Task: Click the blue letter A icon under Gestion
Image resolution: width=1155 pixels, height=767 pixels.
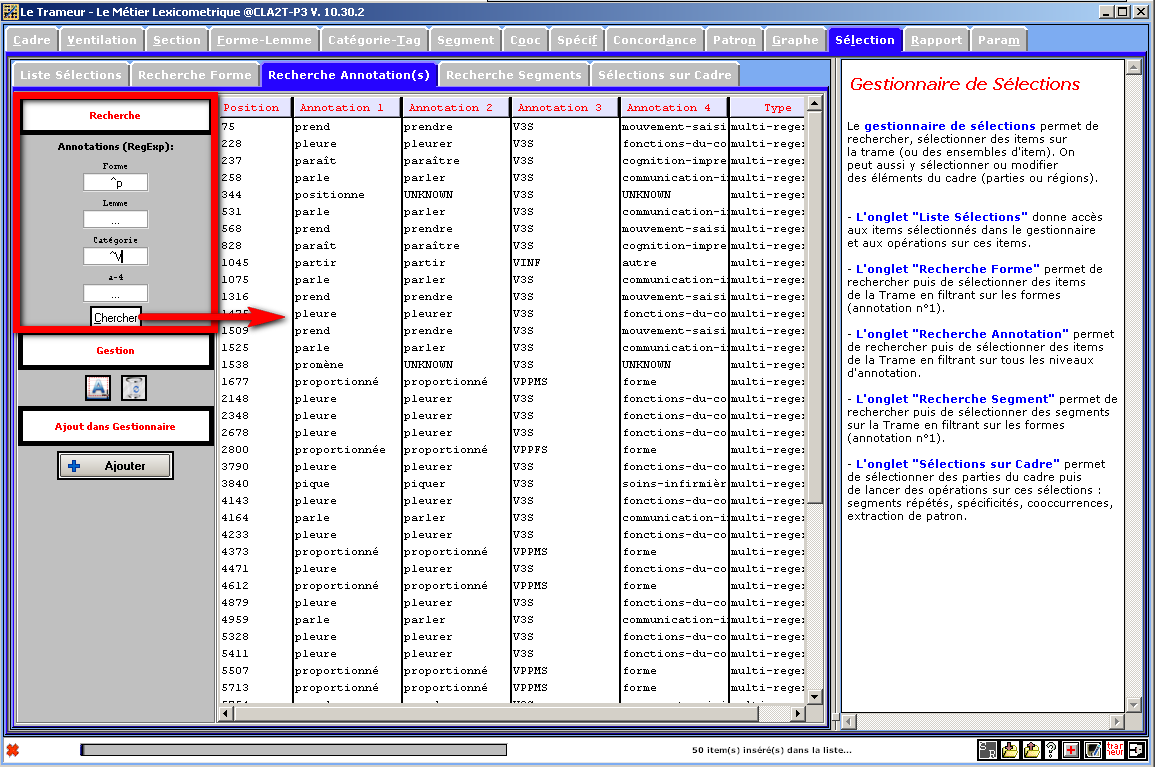Action: [x=98, y=388]
